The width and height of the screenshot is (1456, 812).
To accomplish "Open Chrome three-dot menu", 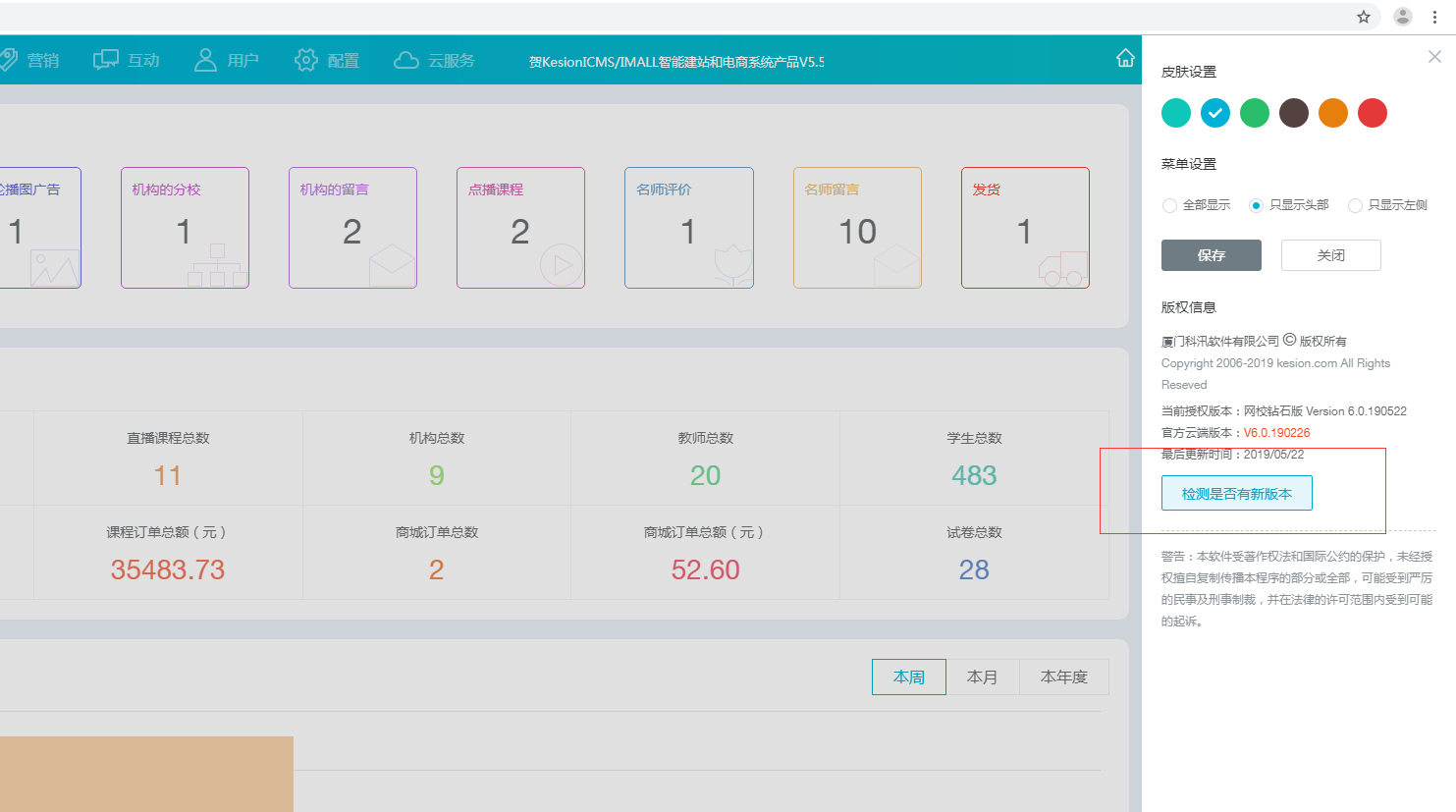I will tap(1434, 17).
